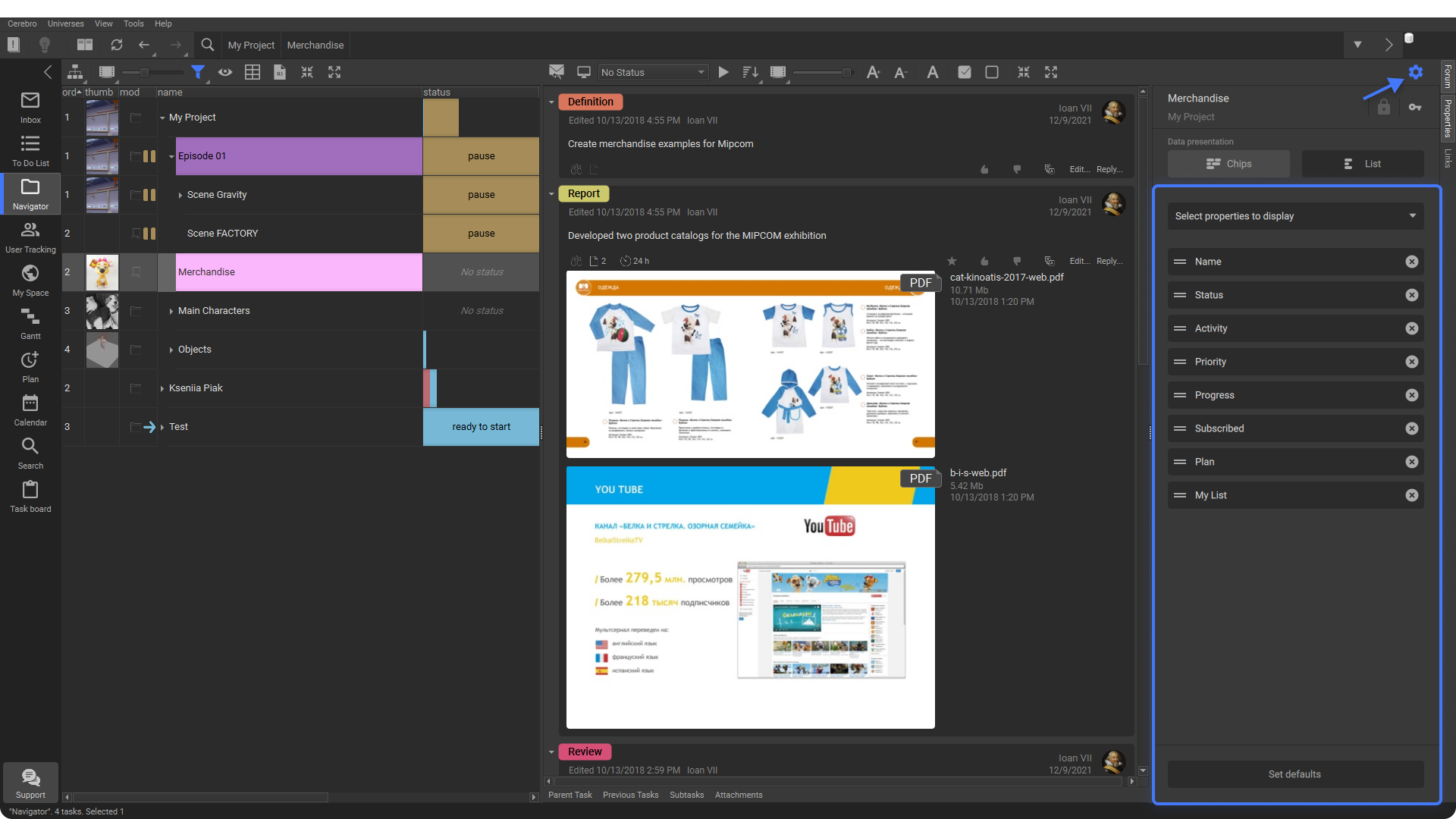
Task: Click Edit on the Report message
Action: pos(1080,261)
